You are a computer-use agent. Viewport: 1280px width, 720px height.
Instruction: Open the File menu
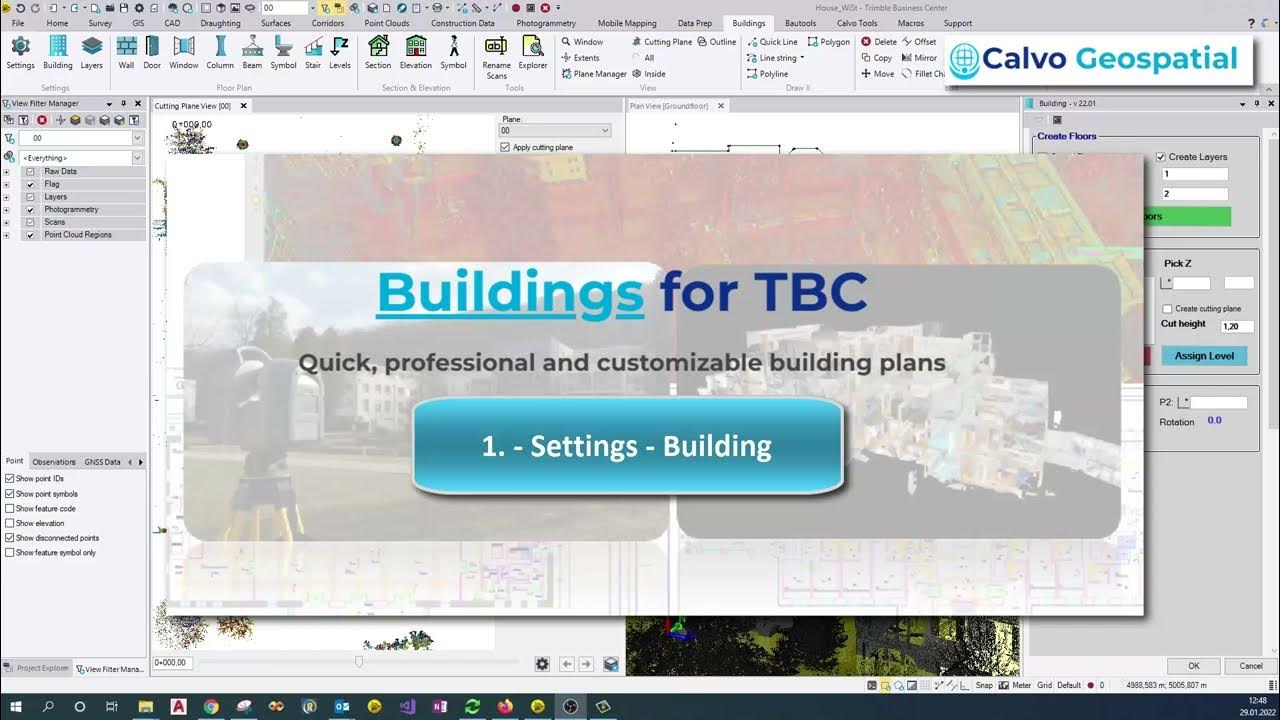click(x=18, y=23)
